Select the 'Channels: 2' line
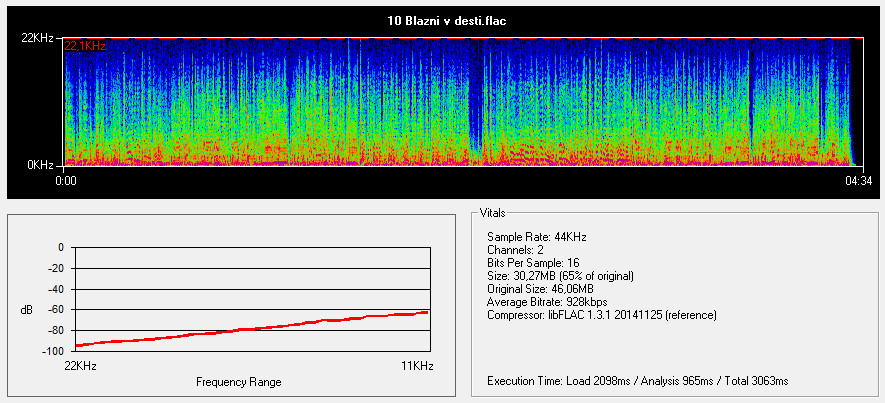Screen dimensions: 885x403 click(517, 249)
